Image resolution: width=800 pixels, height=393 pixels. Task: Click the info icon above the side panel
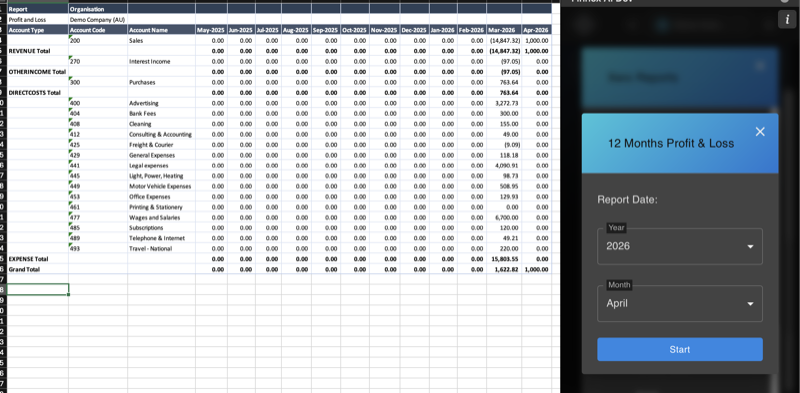coord(786,20)
